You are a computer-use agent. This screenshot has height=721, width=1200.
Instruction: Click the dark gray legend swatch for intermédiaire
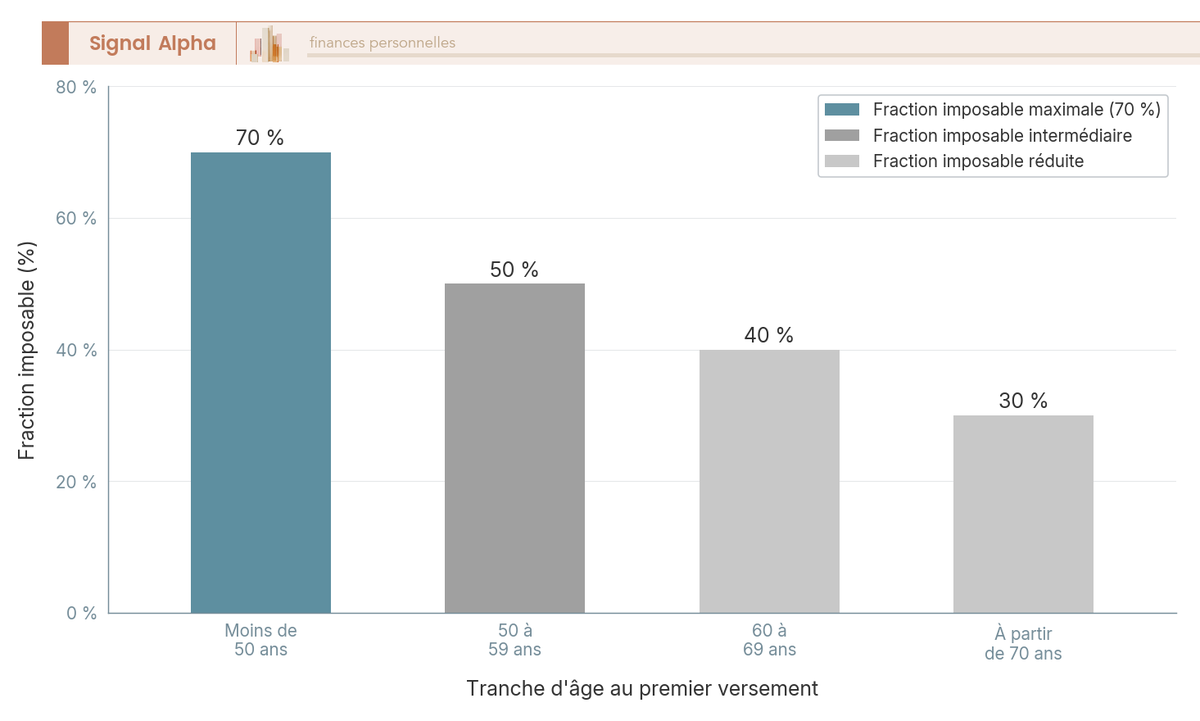[x=842, y=135]
